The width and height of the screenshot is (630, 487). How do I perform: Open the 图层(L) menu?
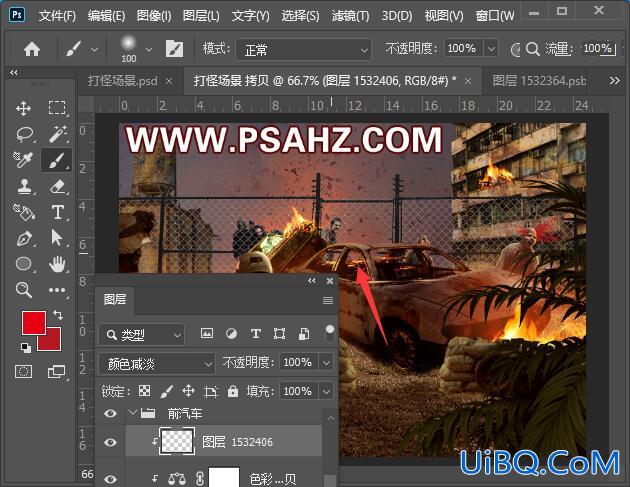[201, 16]
